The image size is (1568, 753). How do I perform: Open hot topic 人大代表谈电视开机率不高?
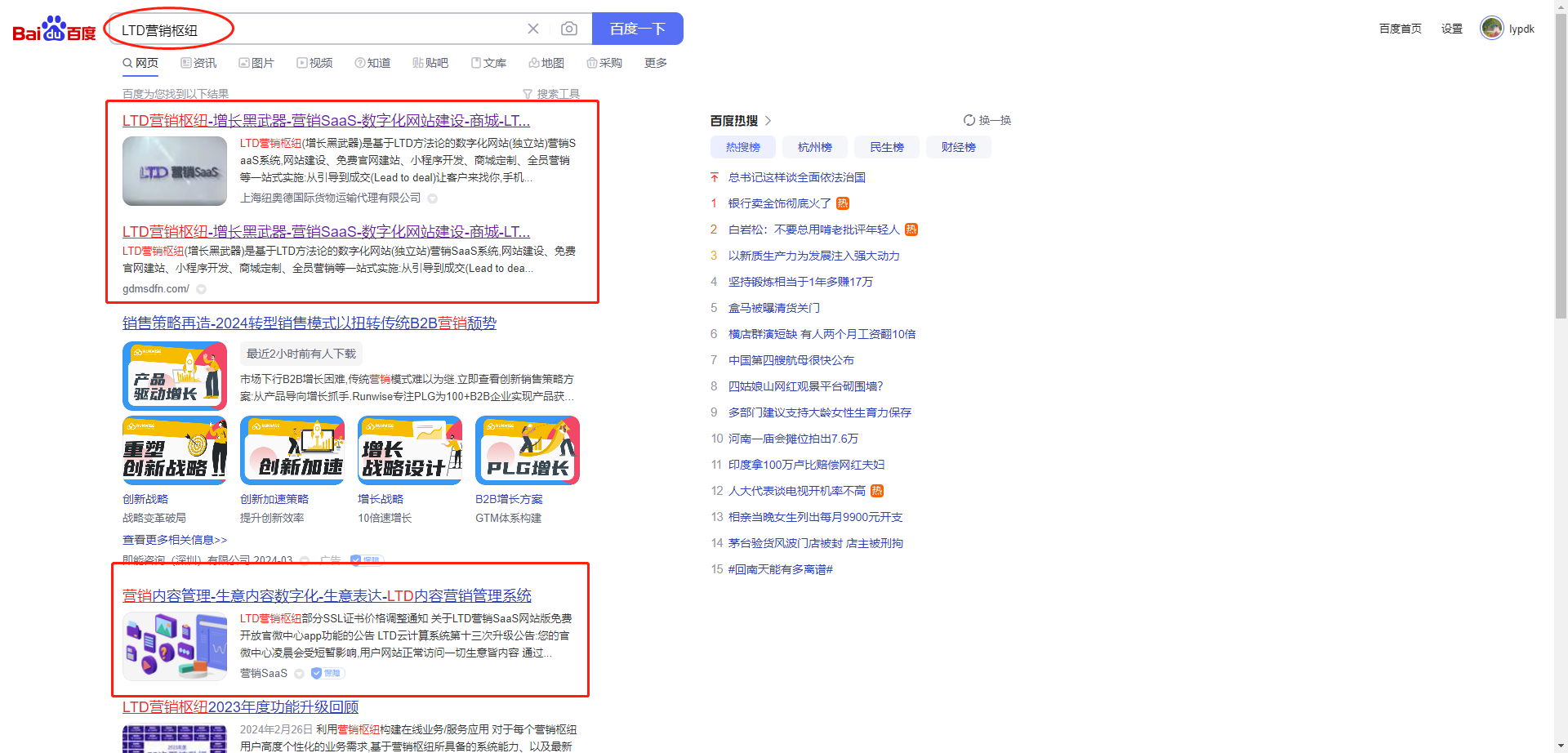click(797, 491)
